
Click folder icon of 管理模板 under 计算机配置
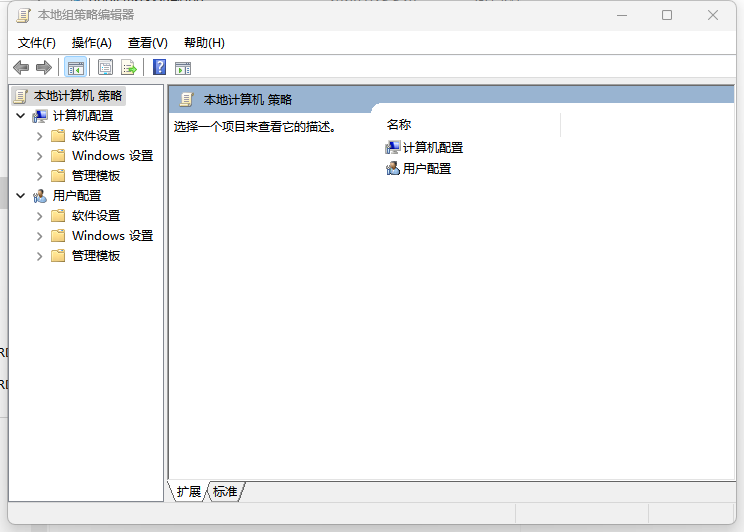(x=58, y=176)
